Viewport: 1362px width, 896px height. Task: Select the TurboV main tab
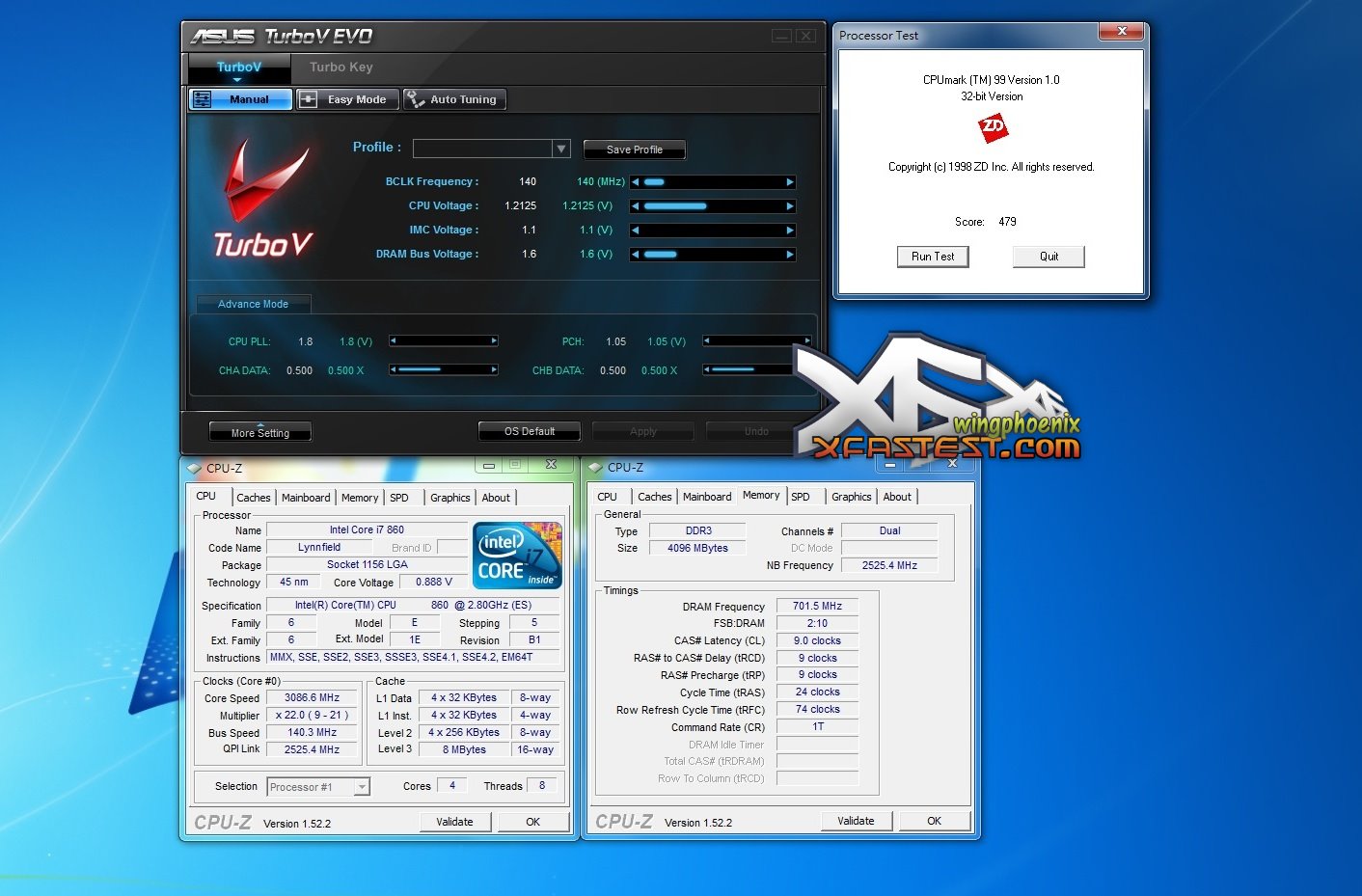coord(239,67)
